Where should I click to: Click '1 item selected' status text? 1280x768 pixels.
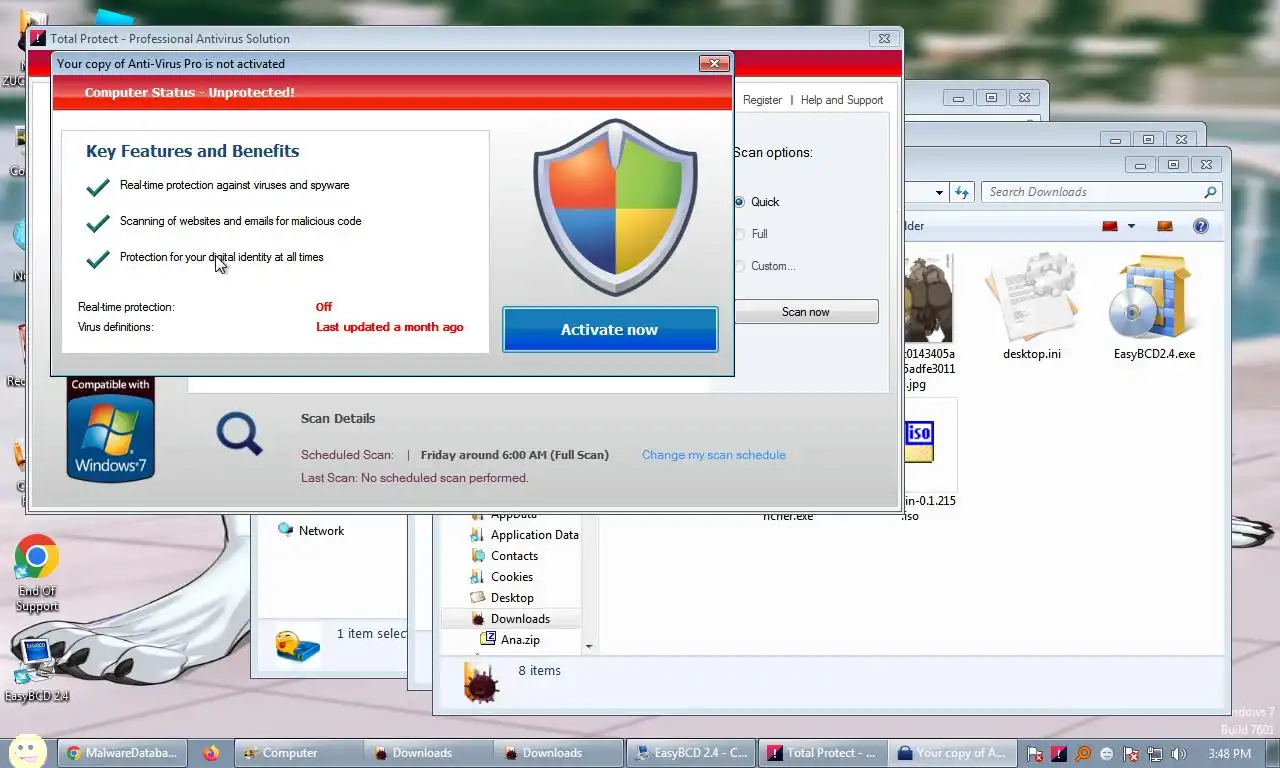coord(371,634)
